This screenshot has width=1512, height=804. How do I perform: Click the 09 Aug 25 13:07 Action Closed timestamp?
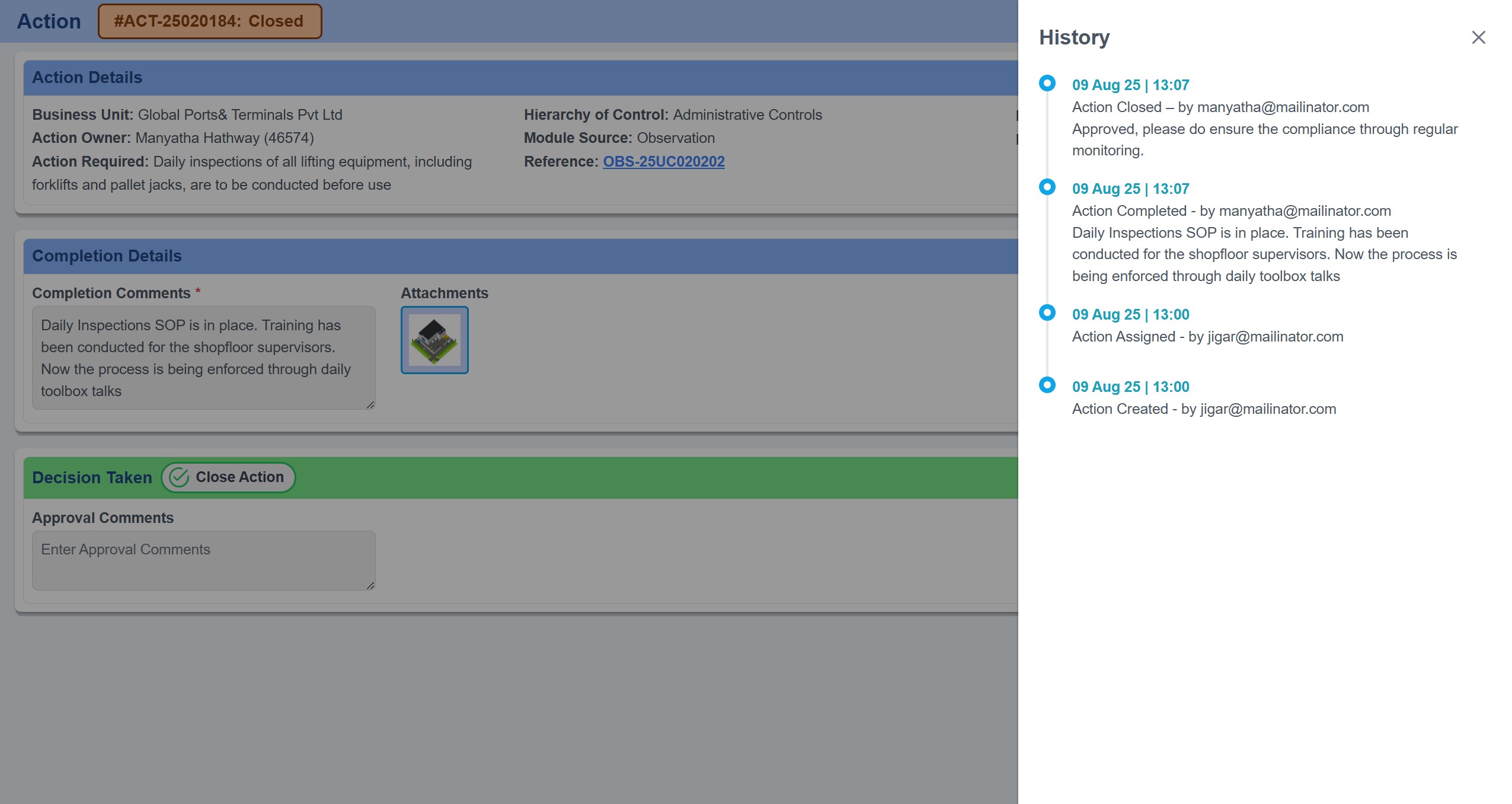click(1130, 85)
